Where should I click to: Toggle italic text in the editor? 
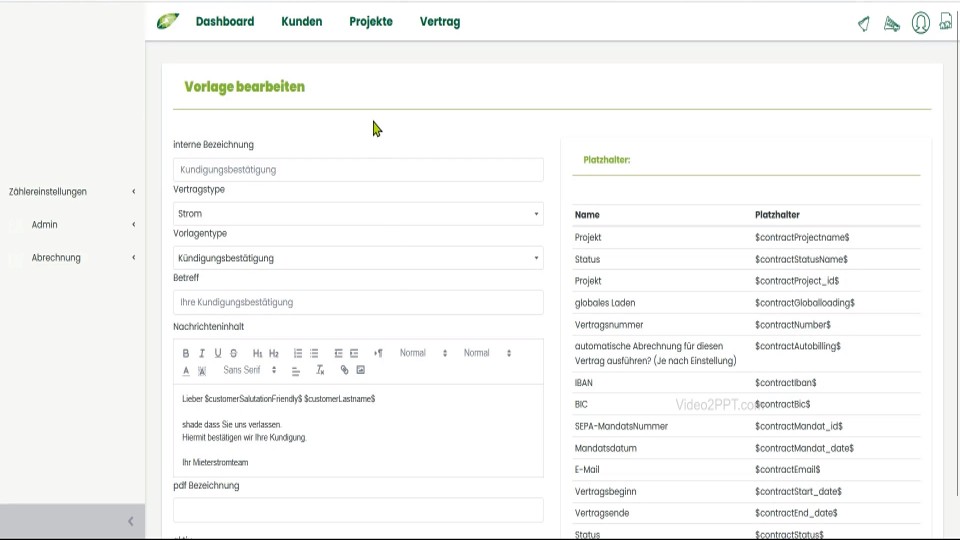click(202, 353)
